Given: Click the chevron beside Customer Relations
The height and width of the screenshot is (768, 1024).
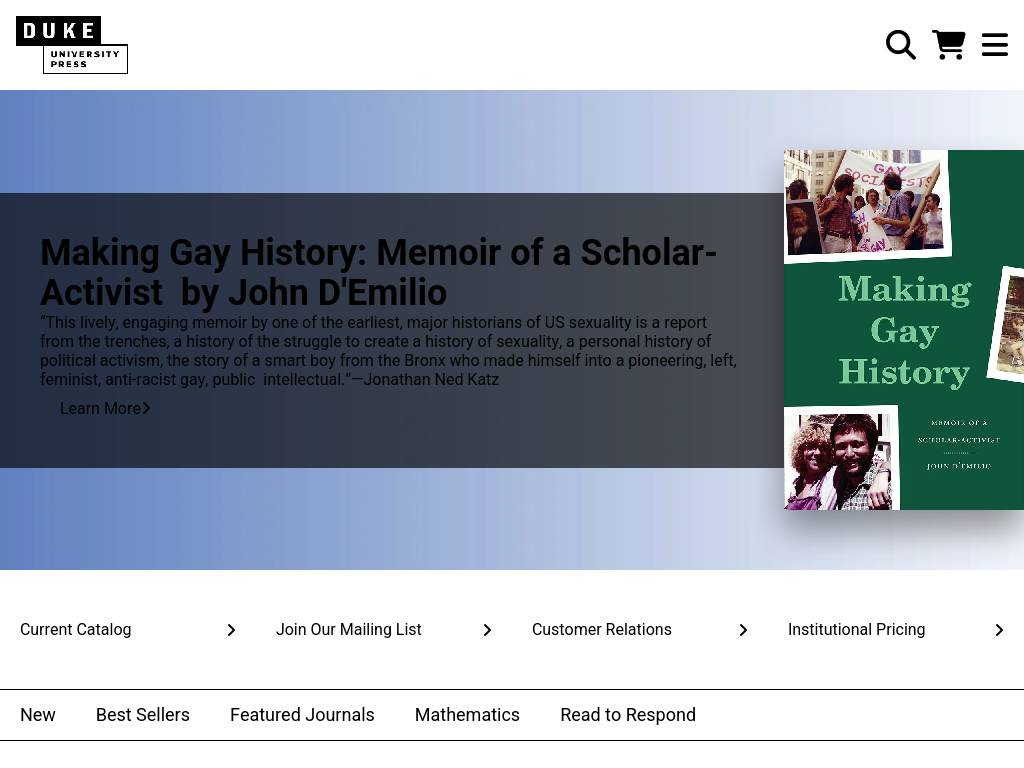Looking at the screenshot, I should [743, 630].
